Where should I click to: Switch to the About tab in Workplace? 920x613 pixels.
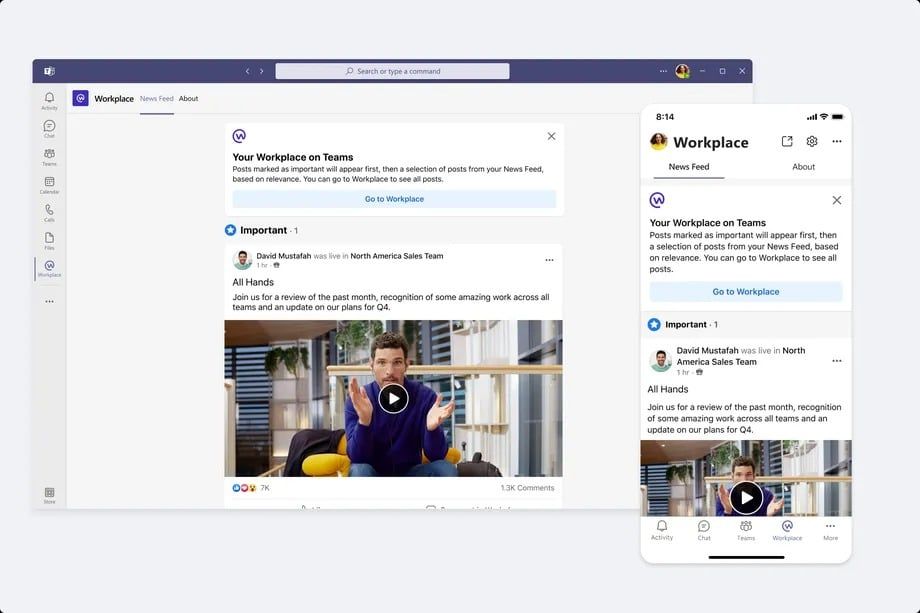pos(189,98)
